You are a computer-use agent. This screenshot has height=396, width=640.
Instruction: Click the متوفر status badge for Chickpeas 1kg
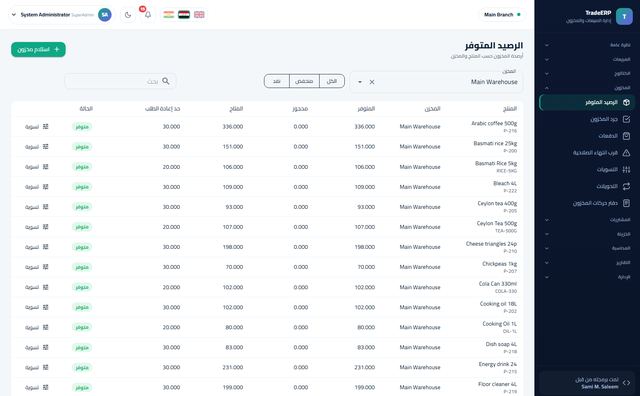(82, 267)
